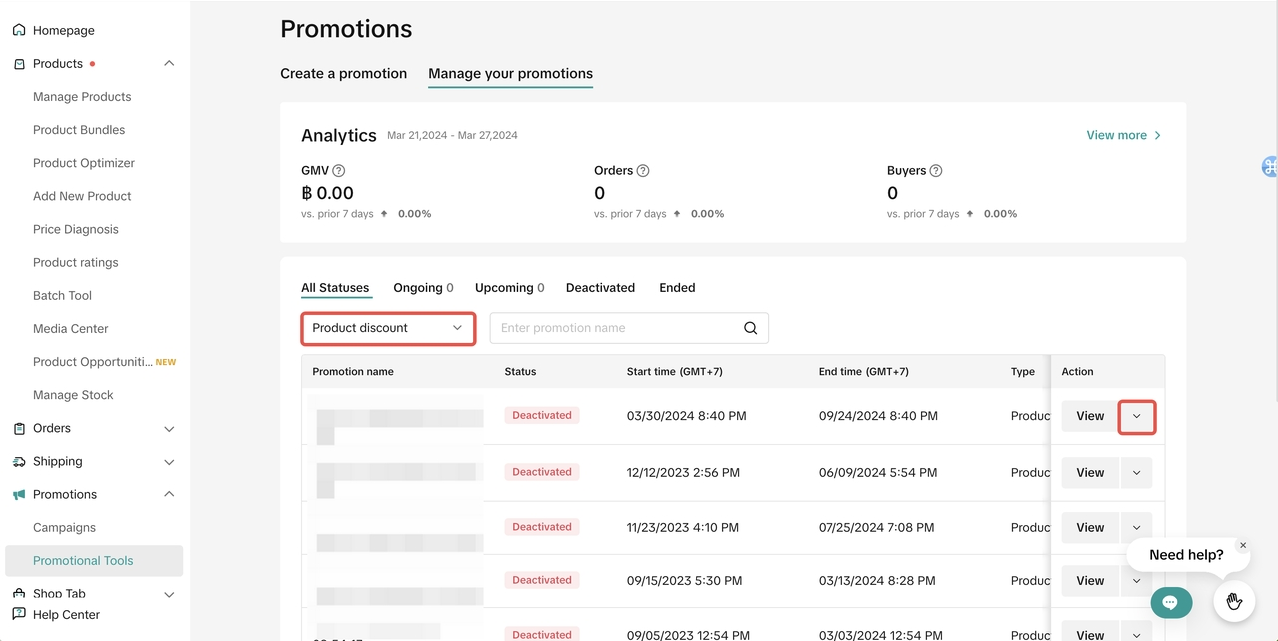Expand the Orders sidebar section
1278x641 pixels.
169,429
